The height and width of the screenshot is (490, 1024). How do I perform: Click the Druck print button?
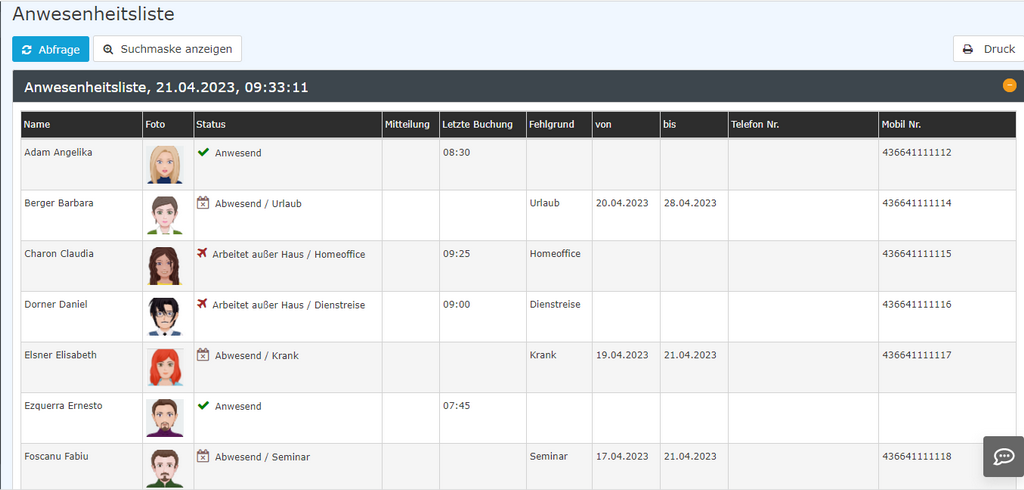tap(989, 49)
